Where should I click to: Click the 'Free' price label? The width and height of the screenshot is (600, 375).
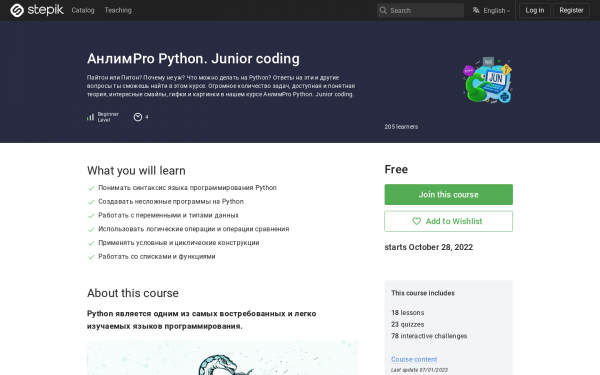pos(396,169)
